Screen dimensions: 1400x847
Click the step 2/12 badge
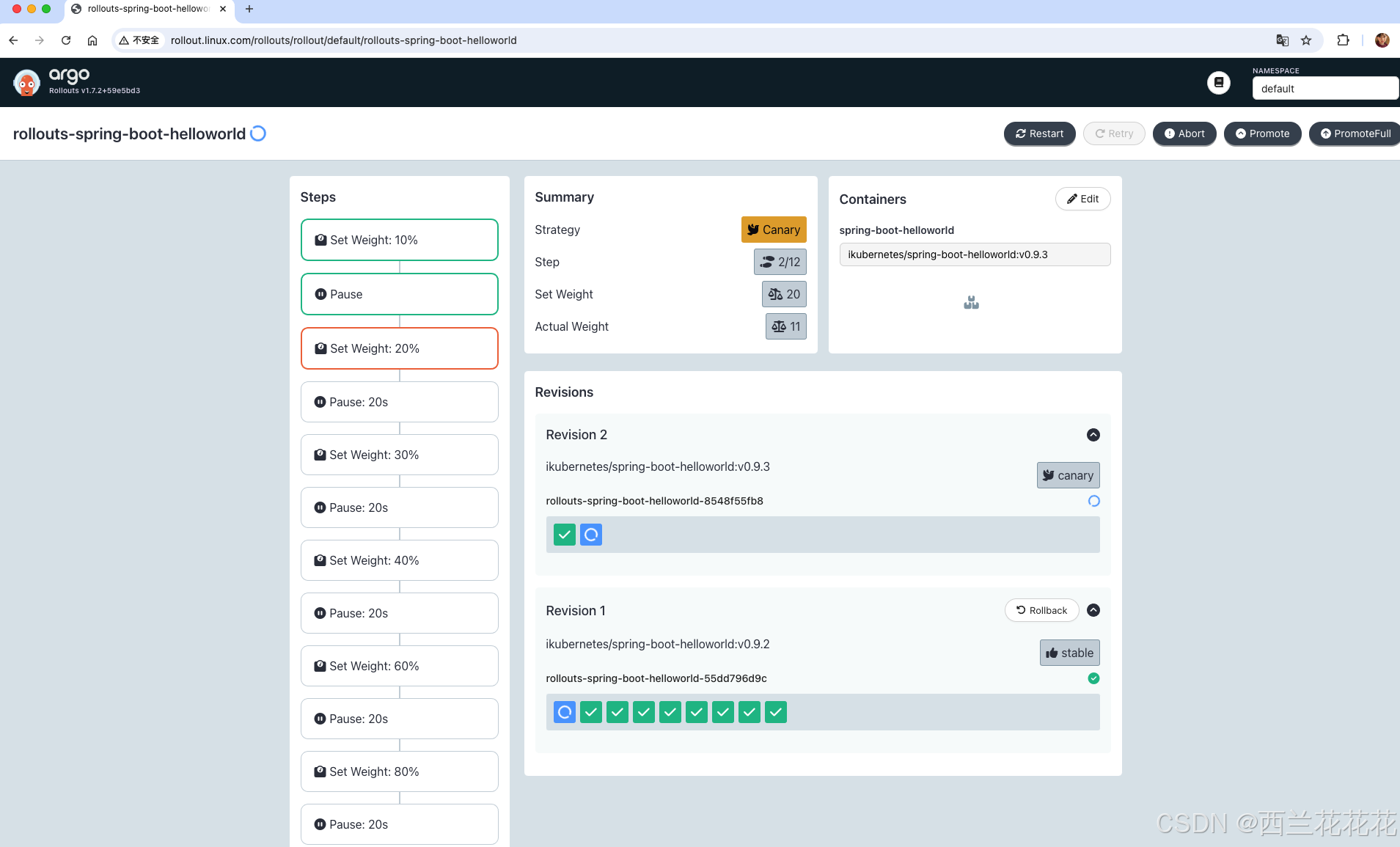(x=780, y=262)
